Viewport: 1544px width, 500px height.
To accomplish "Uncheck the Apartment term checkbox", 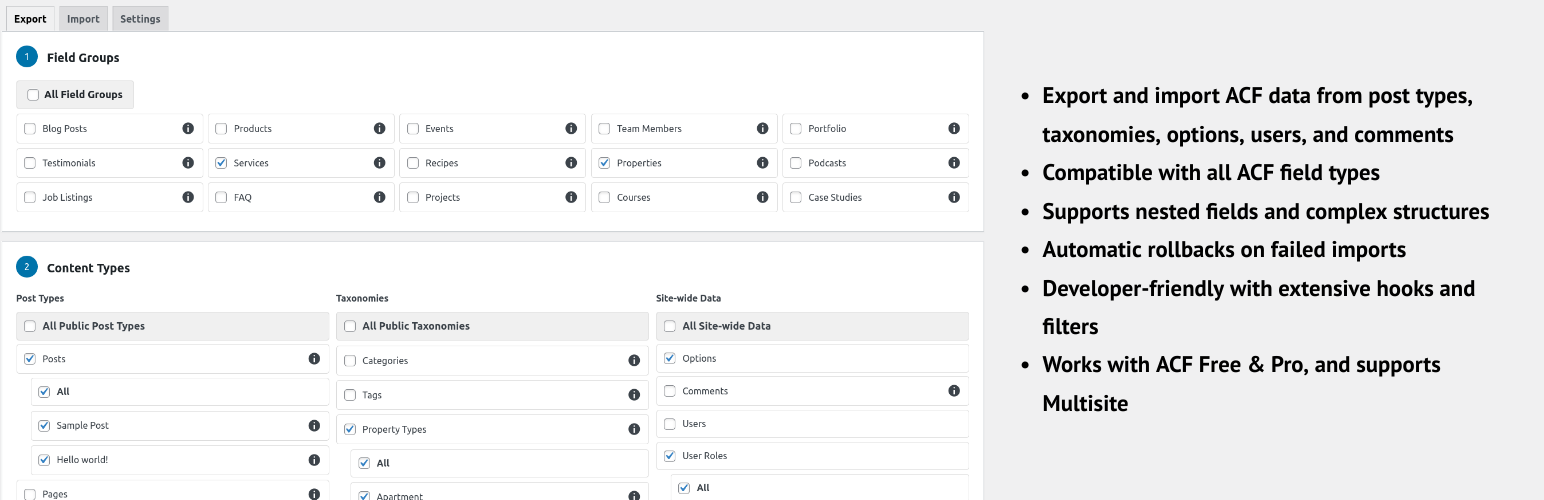I will (364, 495).
